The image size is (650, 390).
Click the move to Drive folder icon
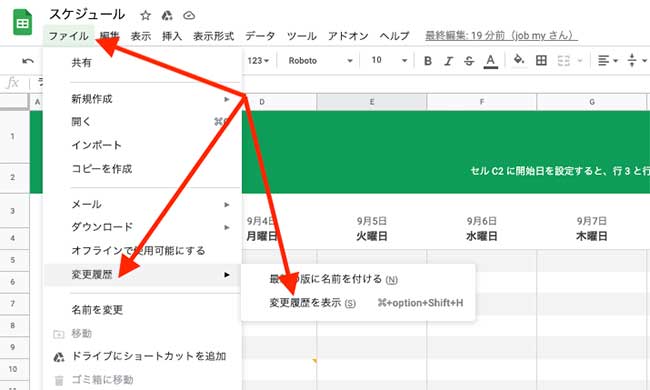click(167, 16)
